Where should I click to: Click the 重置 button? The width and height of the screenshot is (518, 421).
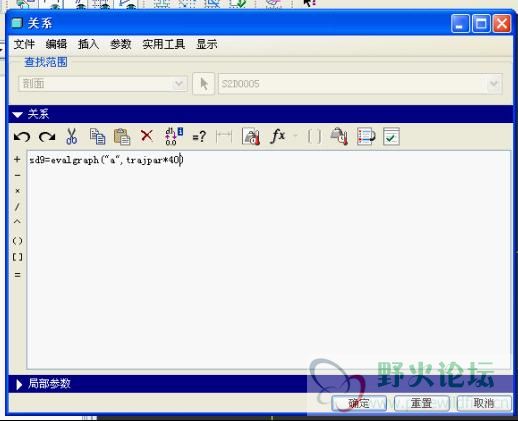coord(422,403)
